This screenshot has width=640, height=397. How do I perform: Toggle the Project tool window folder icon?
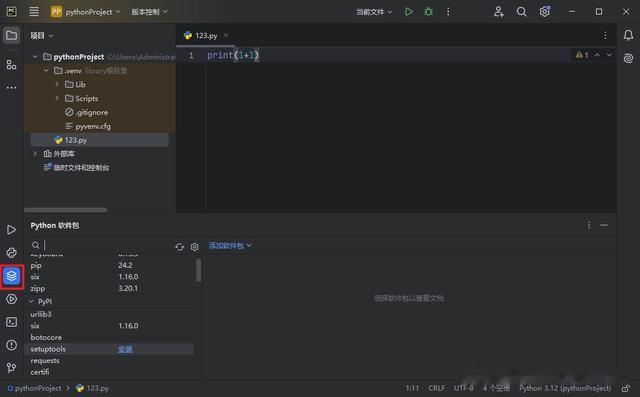coord(11,35)
